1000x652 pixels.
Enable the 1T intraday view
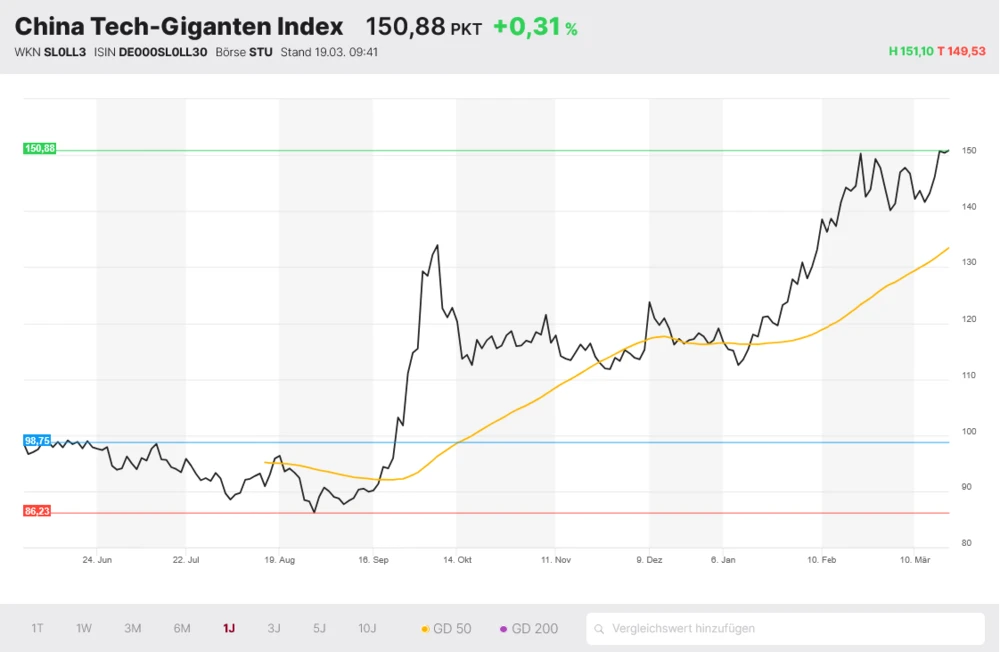(37, 628)
